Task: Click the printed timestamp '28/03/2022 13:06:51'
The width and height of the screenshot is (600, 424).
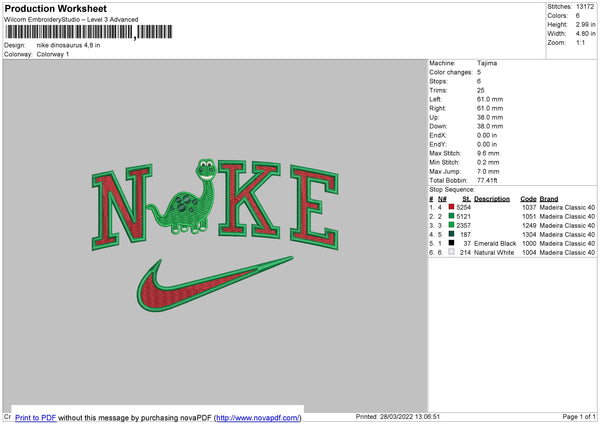Action: [x=410, y=417]
